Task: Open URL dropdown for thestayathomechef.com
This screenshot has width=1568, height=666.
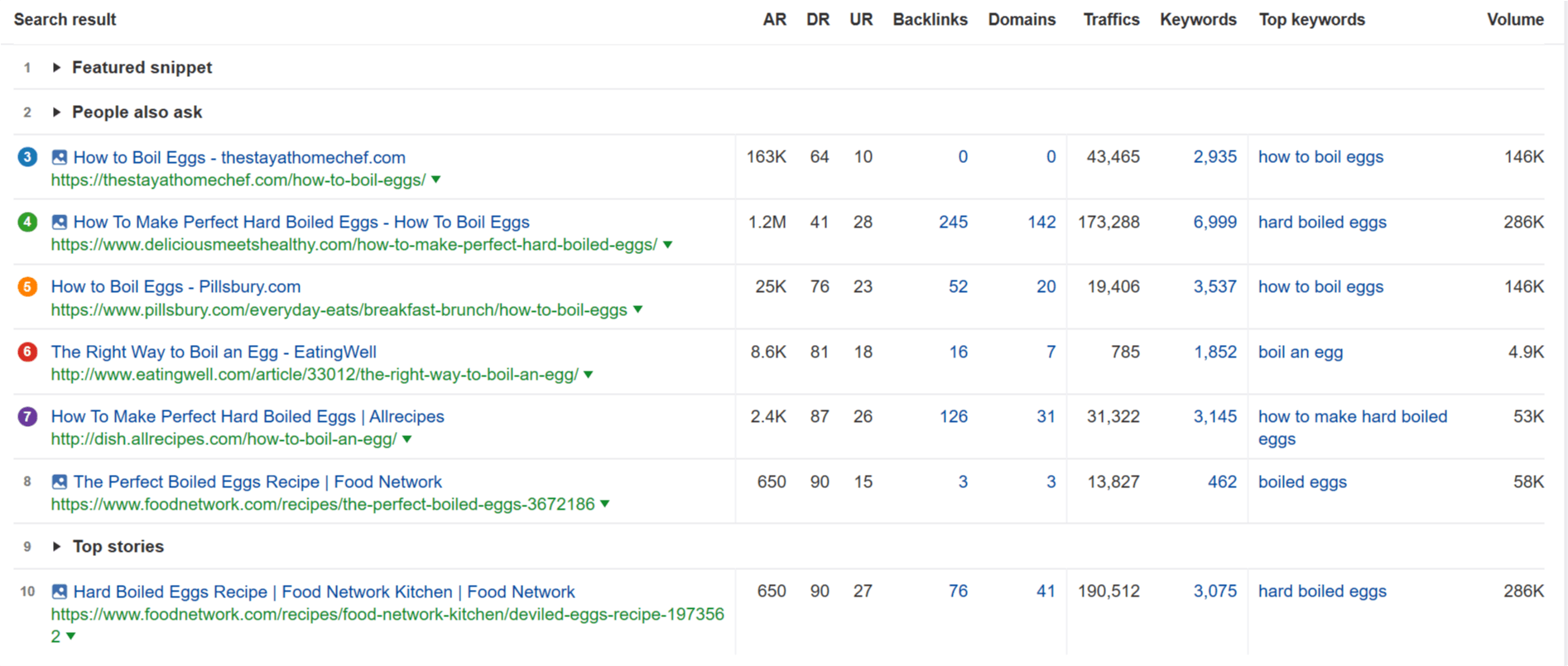Action: pyautogui.click(x=436, y=180)
